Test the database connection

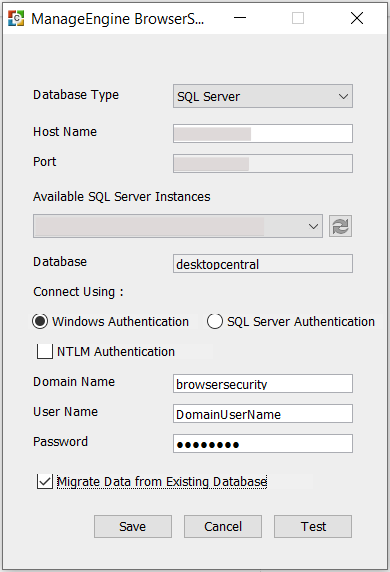313,526
